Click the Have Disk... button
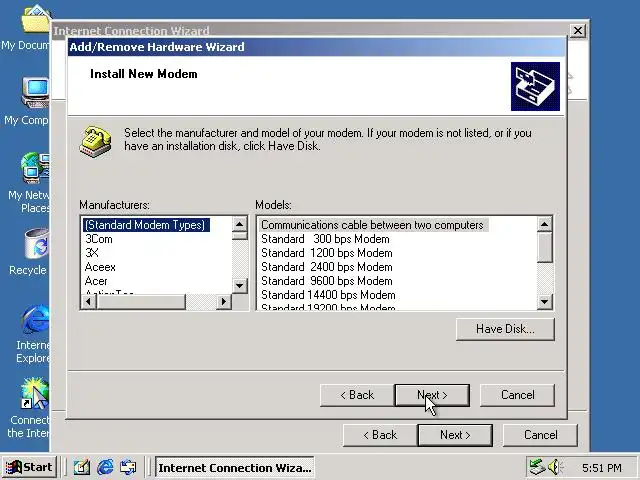 click(505, 329)
